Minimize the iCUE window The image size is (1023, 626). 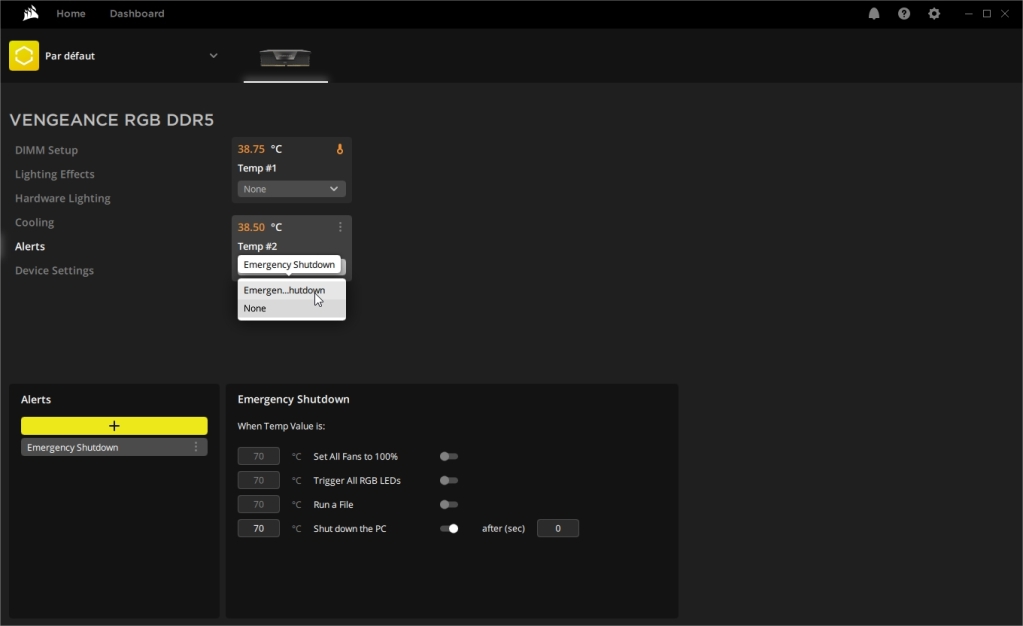point(969,14)
